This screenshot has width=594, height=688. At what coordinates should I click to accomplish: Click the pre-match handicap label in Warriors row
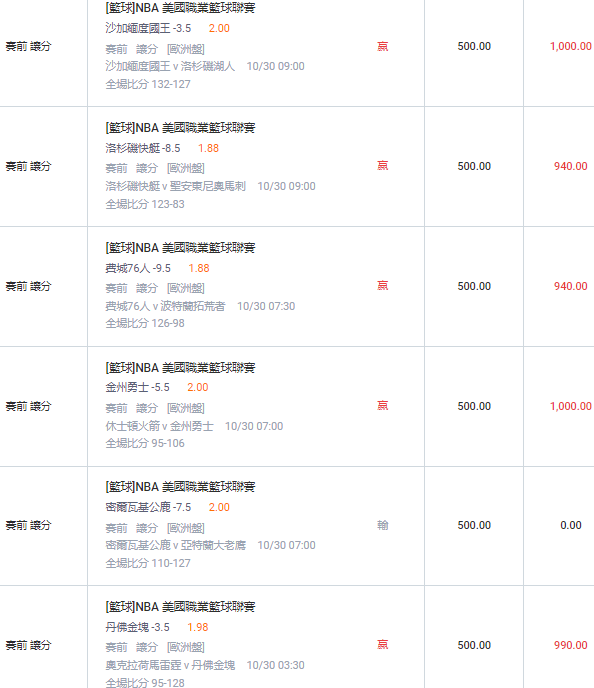(x=29, y=406)
